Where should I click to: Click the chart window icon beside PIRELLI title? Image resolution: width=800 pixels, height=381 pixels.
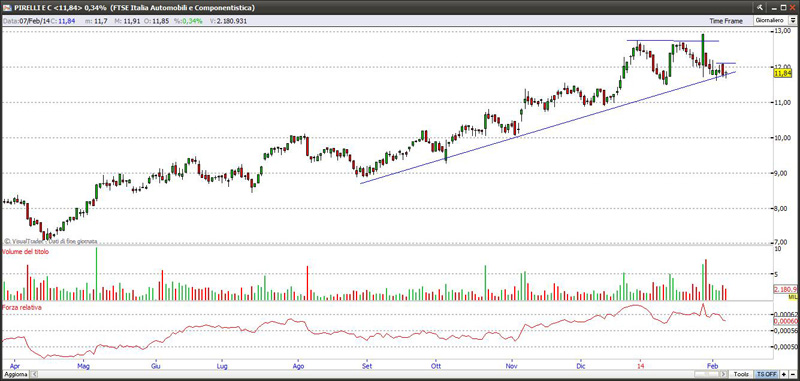pyautogui.click(x=6, y=7)
